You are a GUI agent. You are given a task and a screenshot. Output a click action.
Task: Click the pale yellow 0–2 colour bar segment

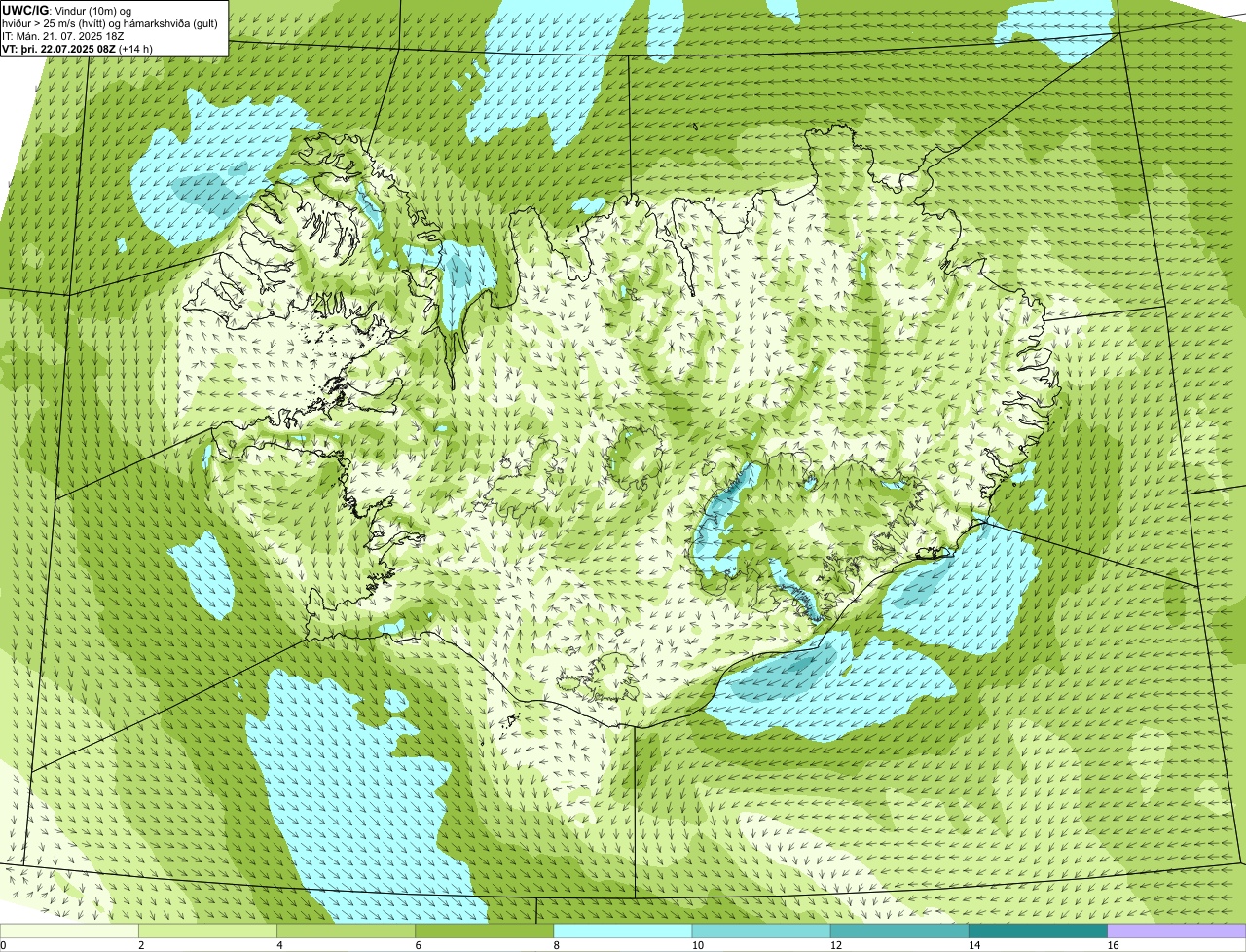pyautogui.click(x=69, y=932)
